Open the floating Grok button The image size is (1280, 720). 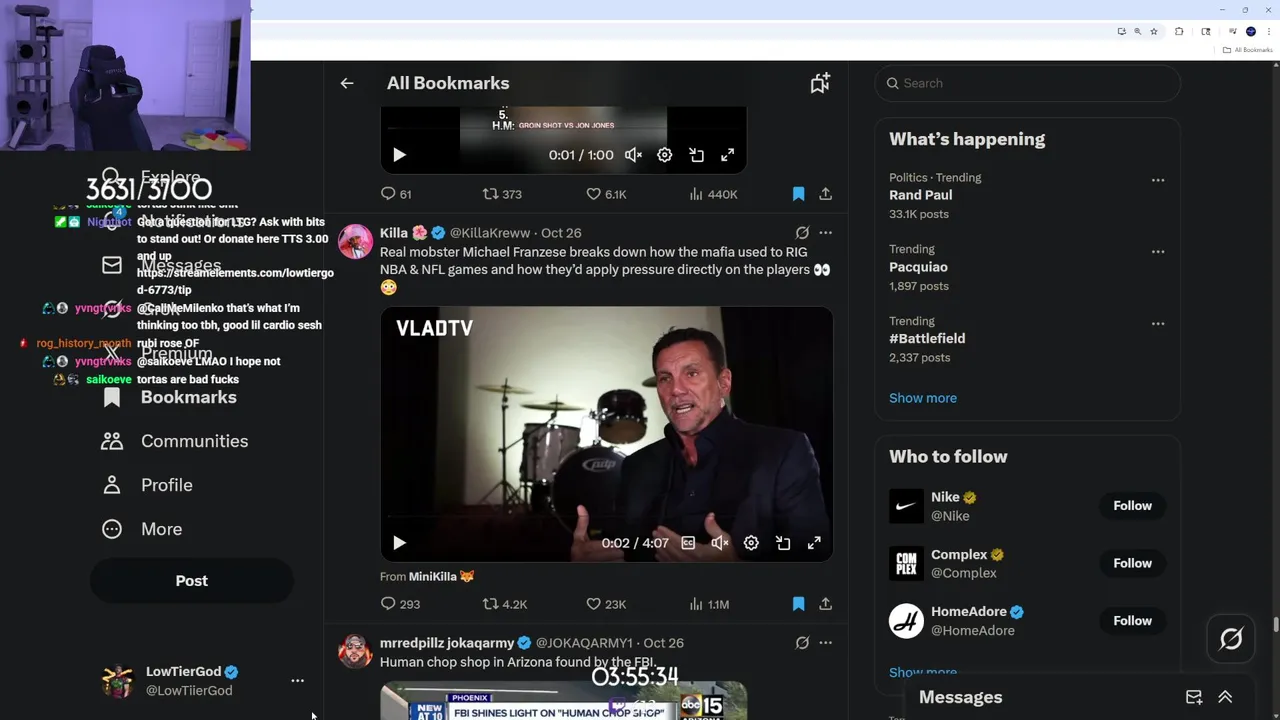pyautogui.click(x=1231, y=639)
